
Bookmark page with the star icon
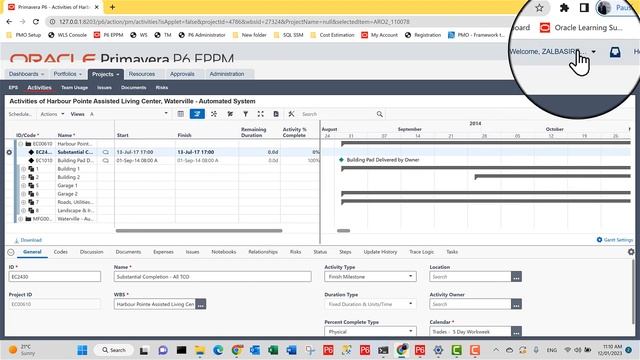[539, 8]
